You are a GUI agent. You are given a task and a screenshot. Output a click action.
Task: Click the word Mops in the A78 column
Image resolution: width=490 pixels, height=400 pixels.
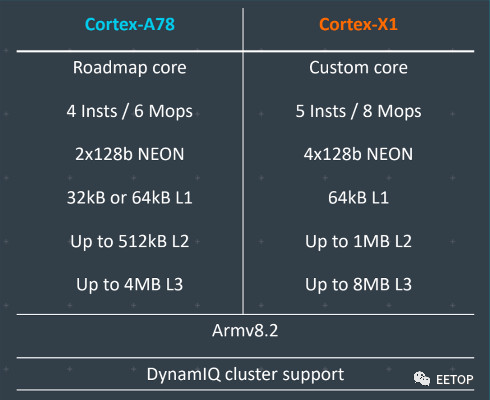[171, 112]
